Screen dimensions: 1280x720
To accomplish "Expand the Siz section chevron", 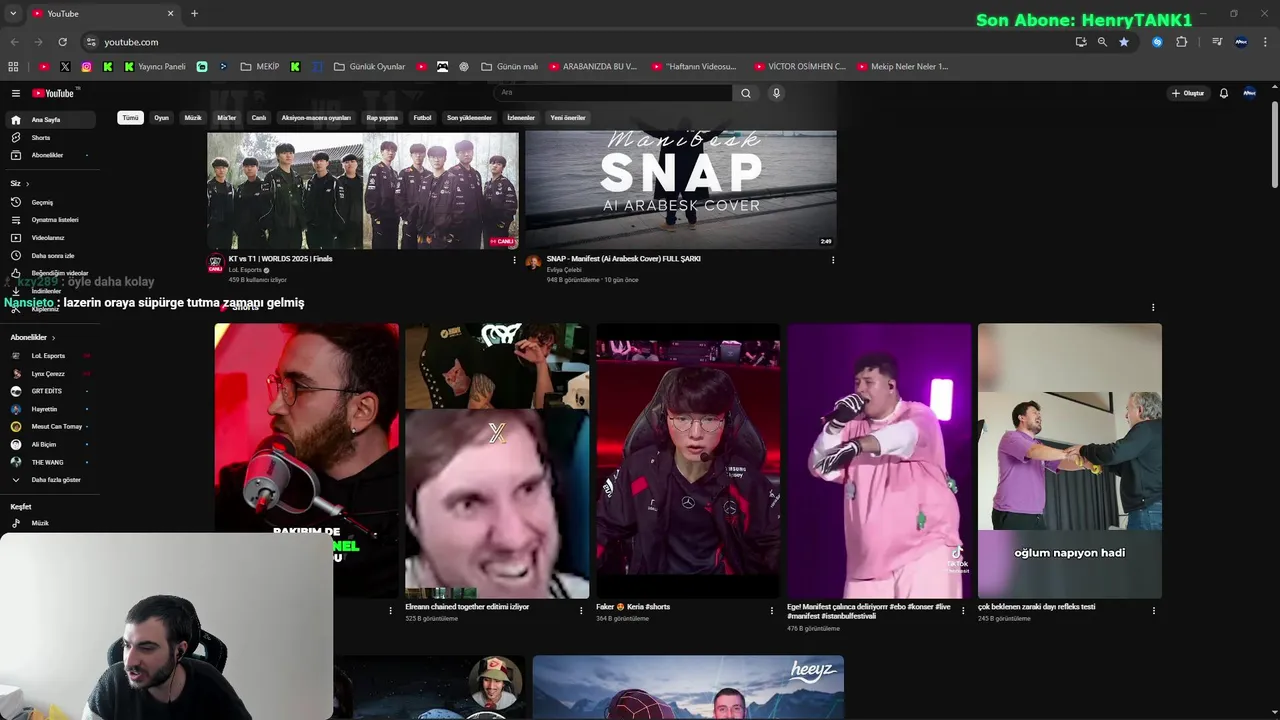I will coord(27,184).
